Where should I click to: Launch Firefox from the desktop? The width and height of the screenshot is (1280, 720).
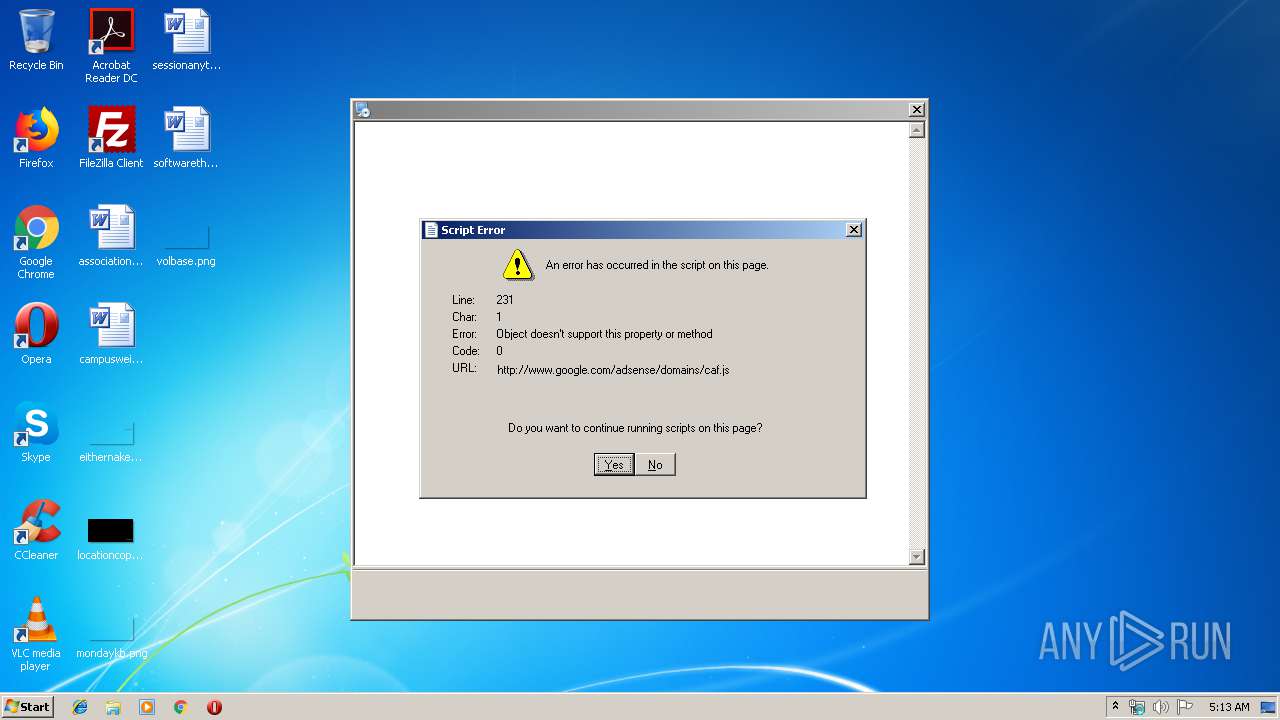(36, 138)
